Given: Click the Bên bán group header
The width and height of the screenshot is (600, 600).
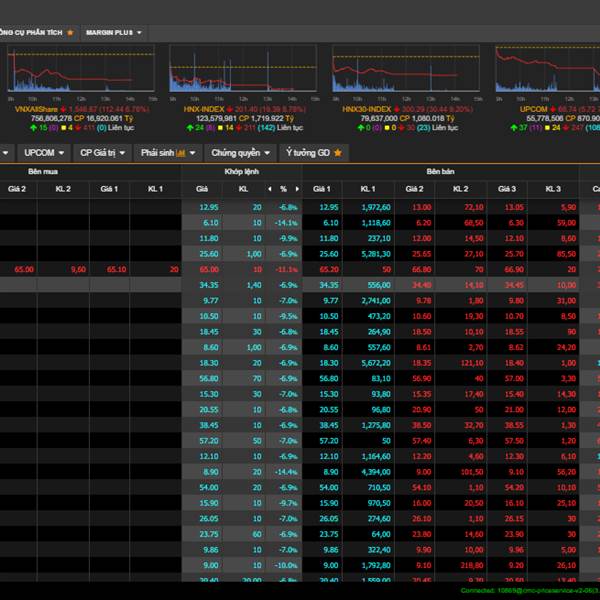Looking at the screenshot, I should 440,172.
